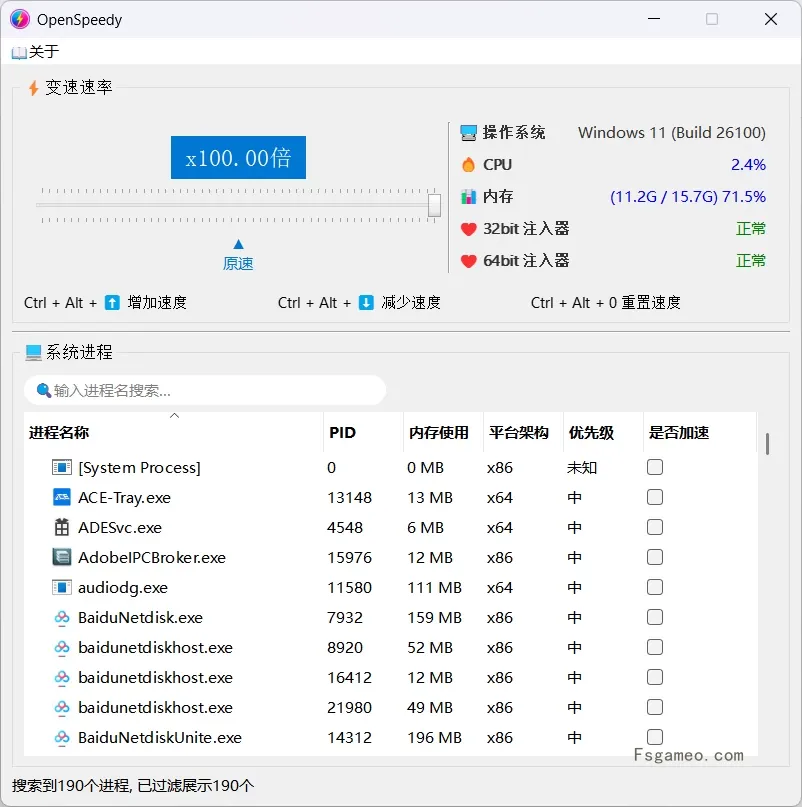This screenshot has width=802, height=807.
Task: Click the heart icon beside 64bit 注入器
Action: click(467, 260)
